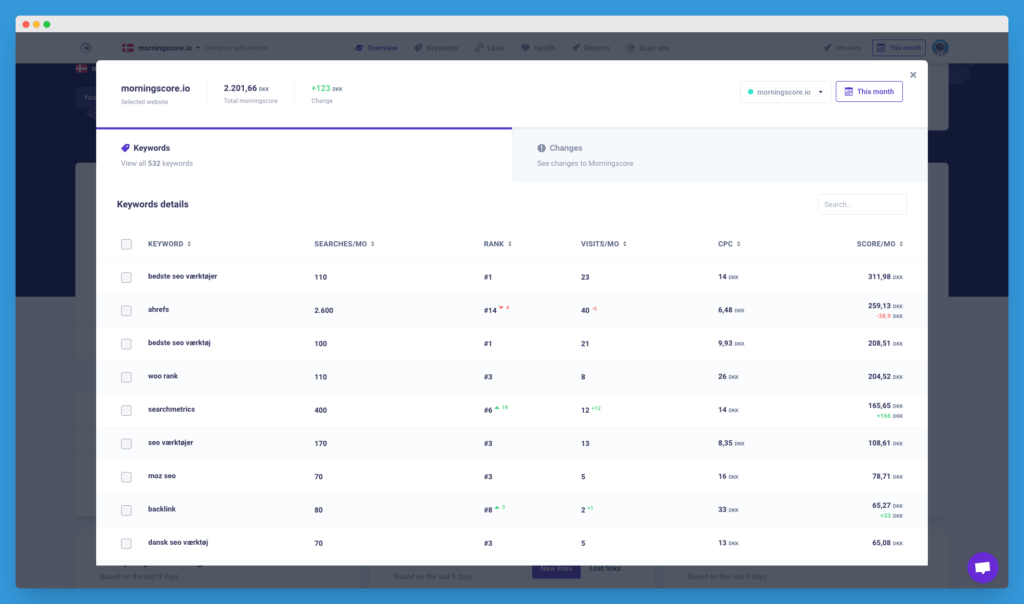Expand the This month date range selector
The width and height of the screenshot is (1024, 604).
pos(869,92)
